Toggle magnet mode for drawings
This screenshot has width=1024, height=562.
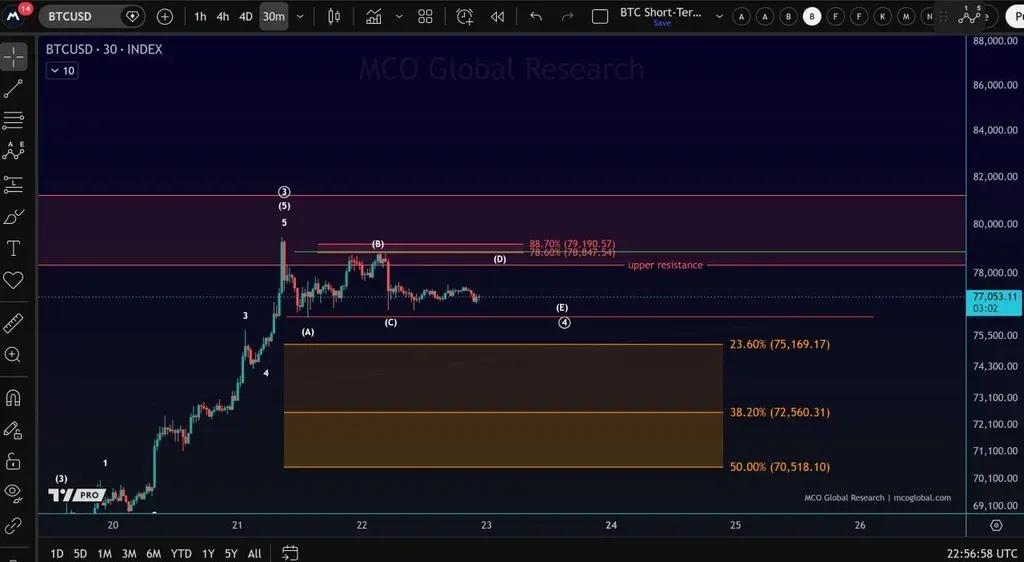click(x=13, y=398)
